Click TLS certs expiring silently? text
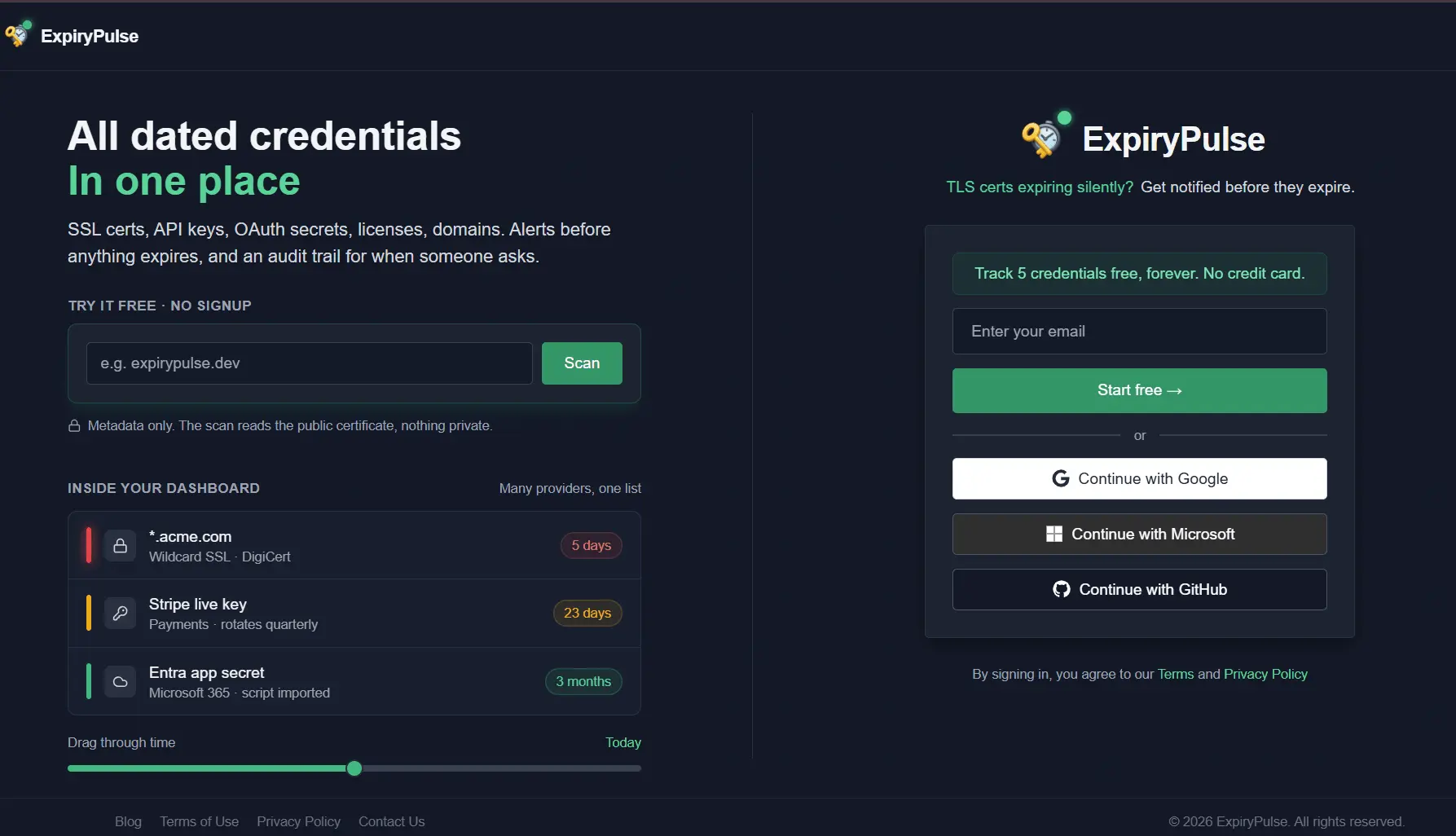The image size is (1456, 836). (1040, 187)
